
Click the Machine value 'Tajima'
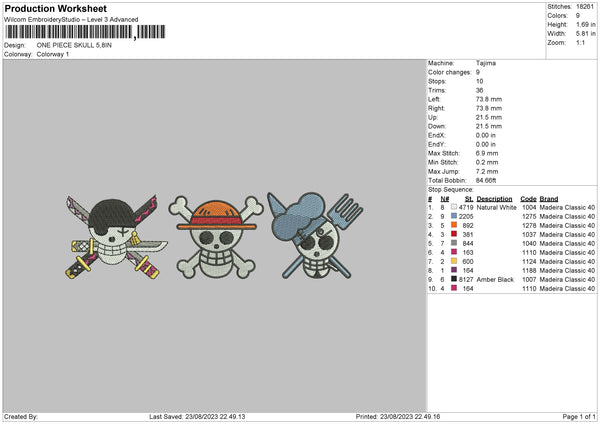tap(486, 63)
